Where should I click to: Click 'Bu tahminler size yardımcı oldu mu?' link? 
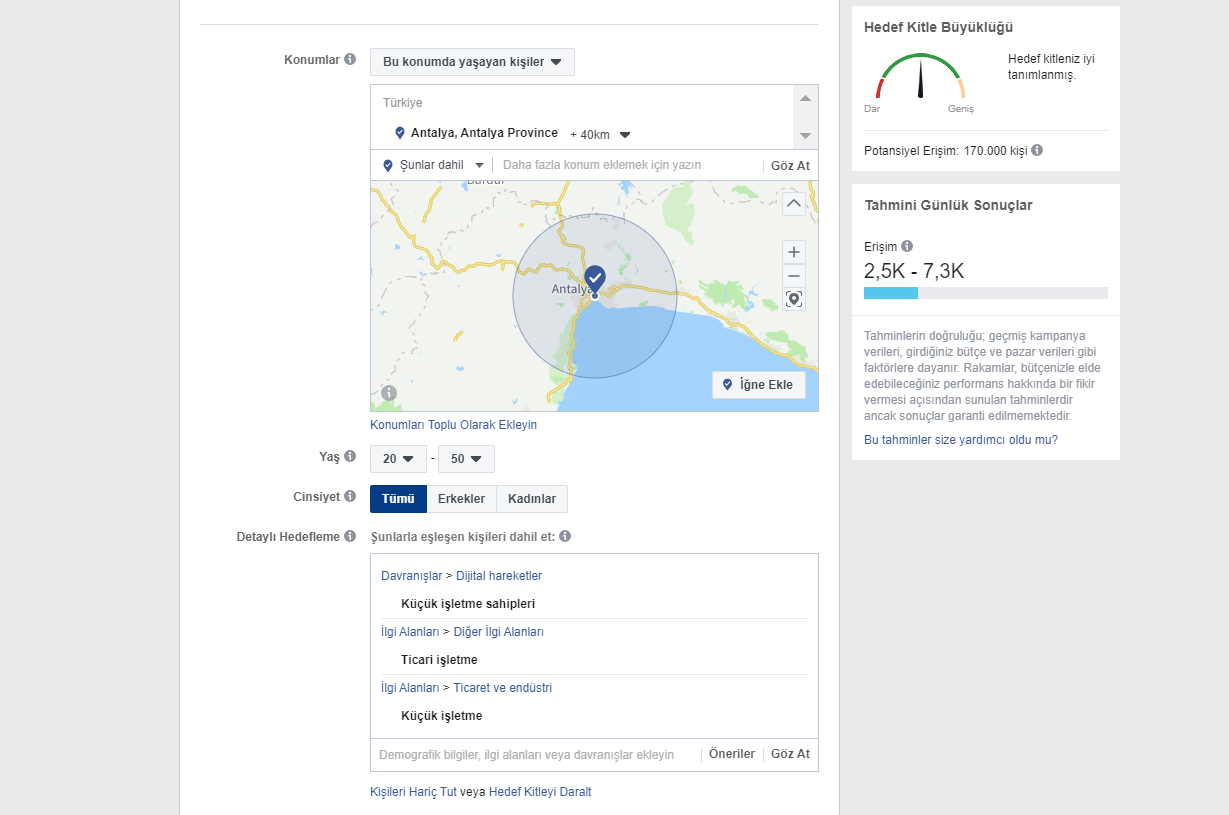tap(961, 440)
